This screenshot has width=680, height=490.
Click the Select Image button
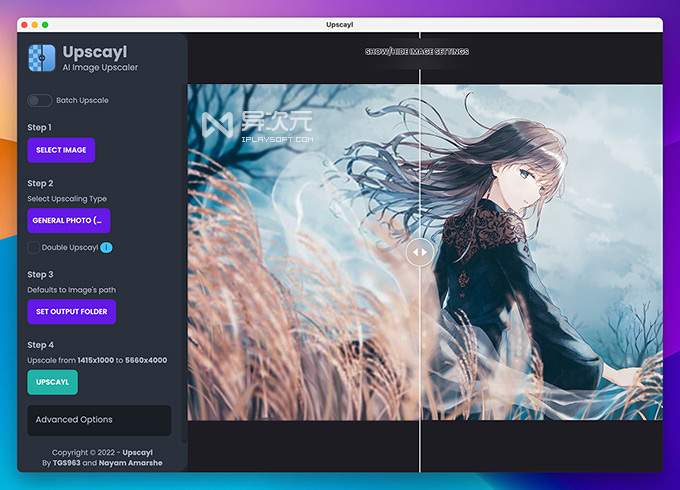coord(61,150)
